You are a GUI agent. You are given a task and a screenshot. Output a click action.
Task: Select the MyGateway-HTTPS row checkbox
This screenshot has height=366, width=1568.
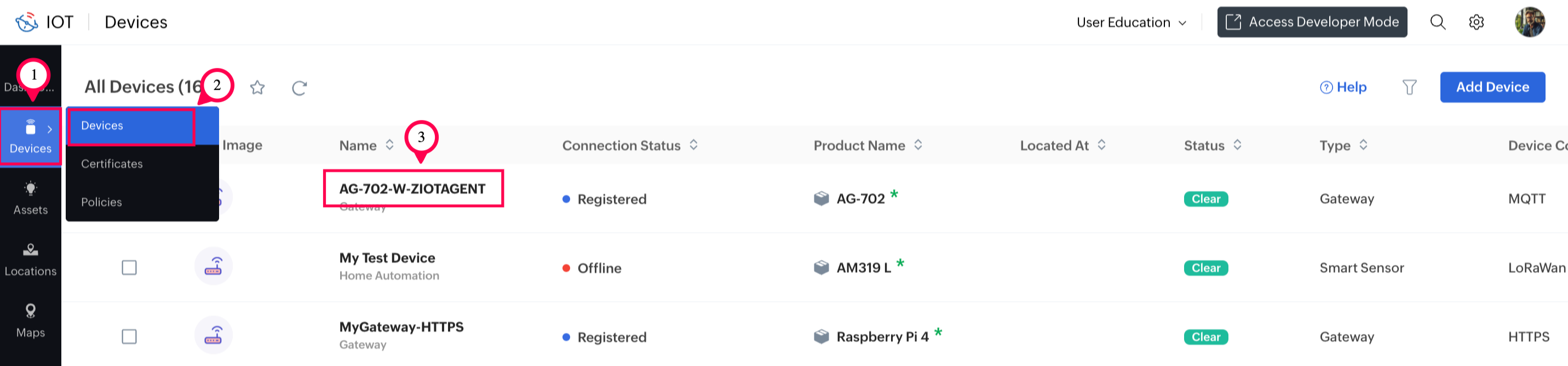click(129, 336)
